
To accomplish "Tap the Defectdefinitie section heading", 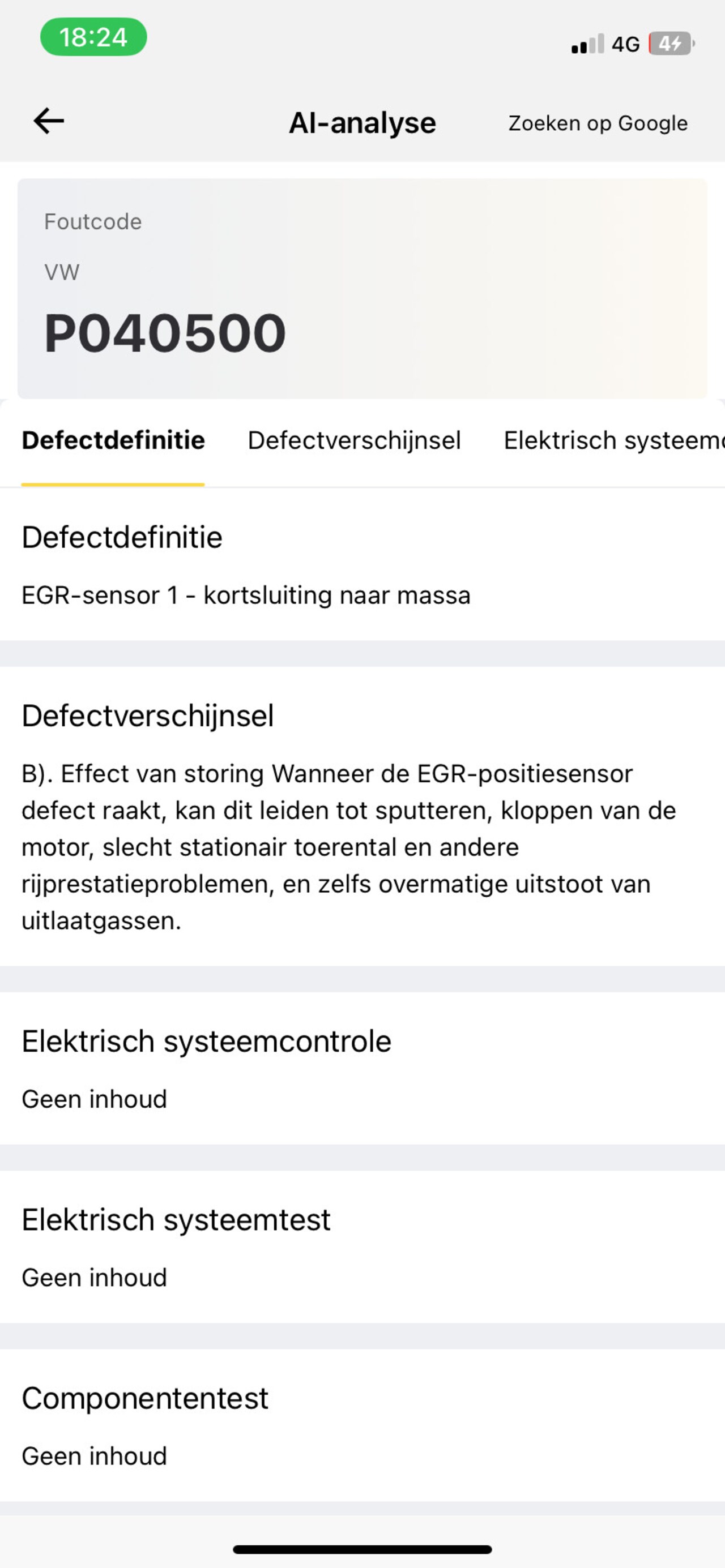I will click(x=122, y=537).
